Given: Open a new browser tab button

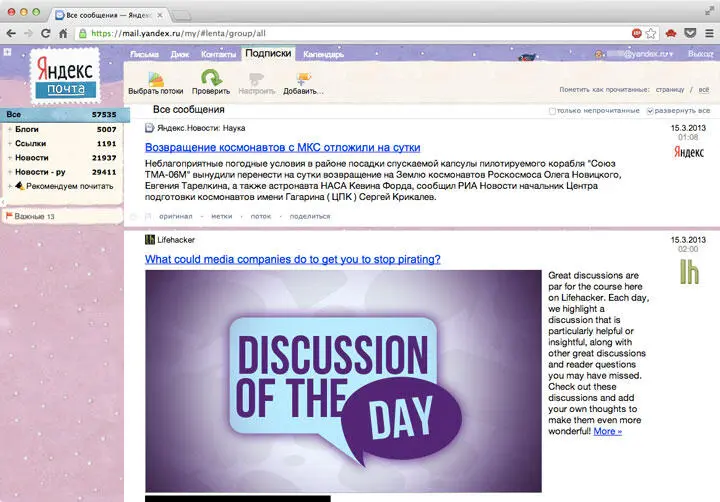Looking at the screenshot, I should pos(181,16).
